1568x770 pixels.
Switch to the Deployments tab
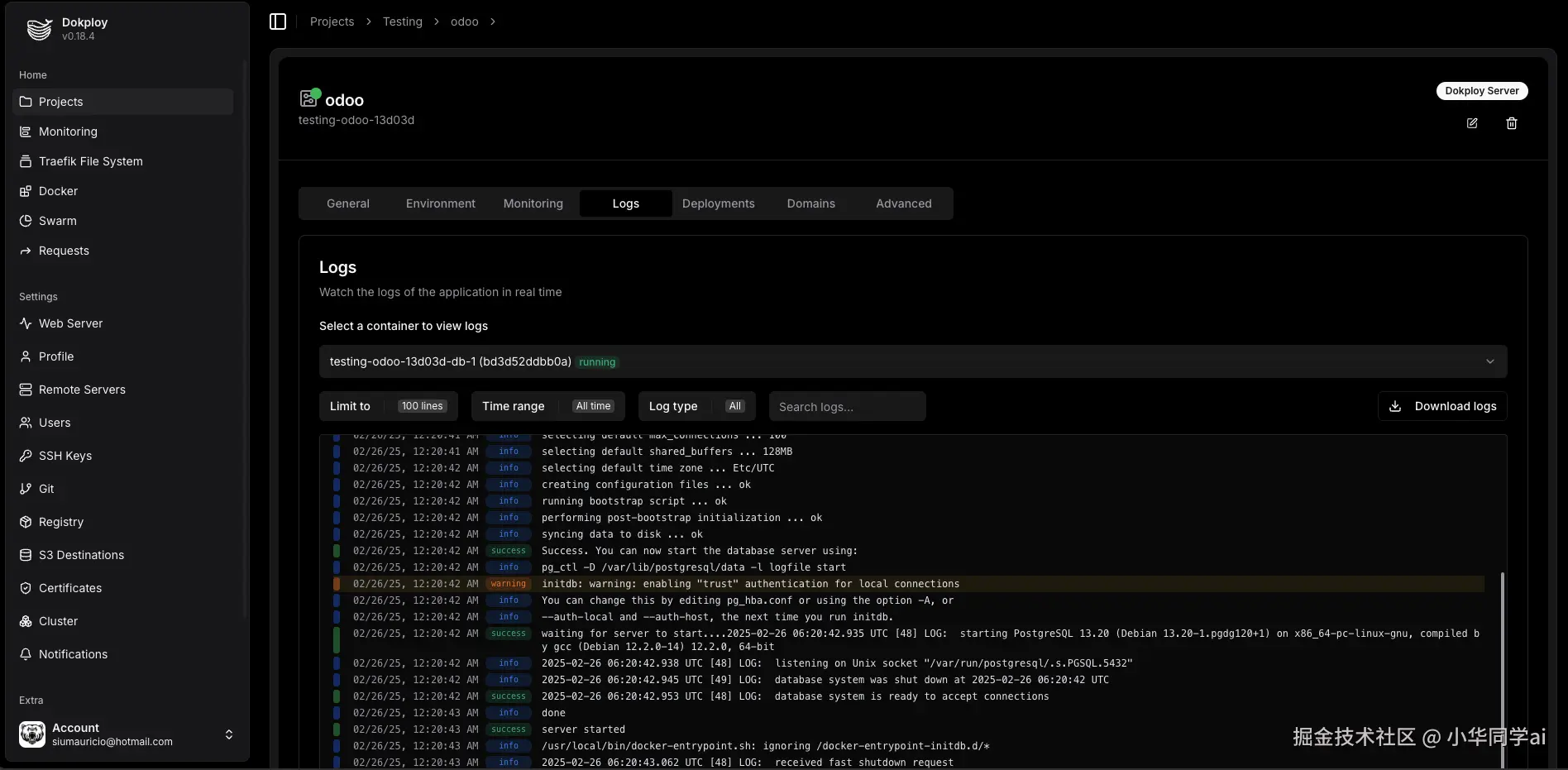pyautogui.click(x=719, y=203)
